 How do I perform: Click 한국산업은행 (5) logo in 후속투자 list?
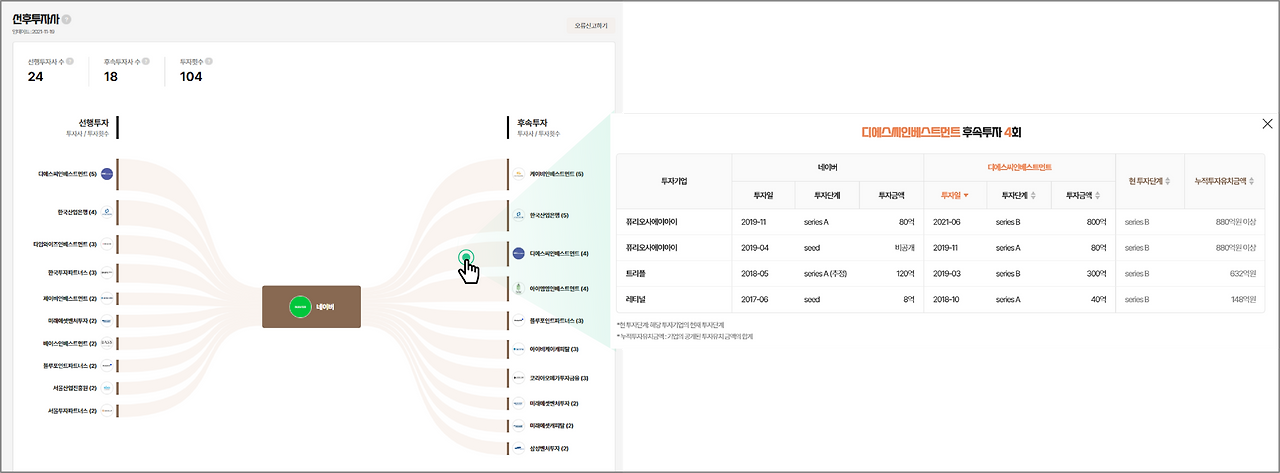(518, 215)
